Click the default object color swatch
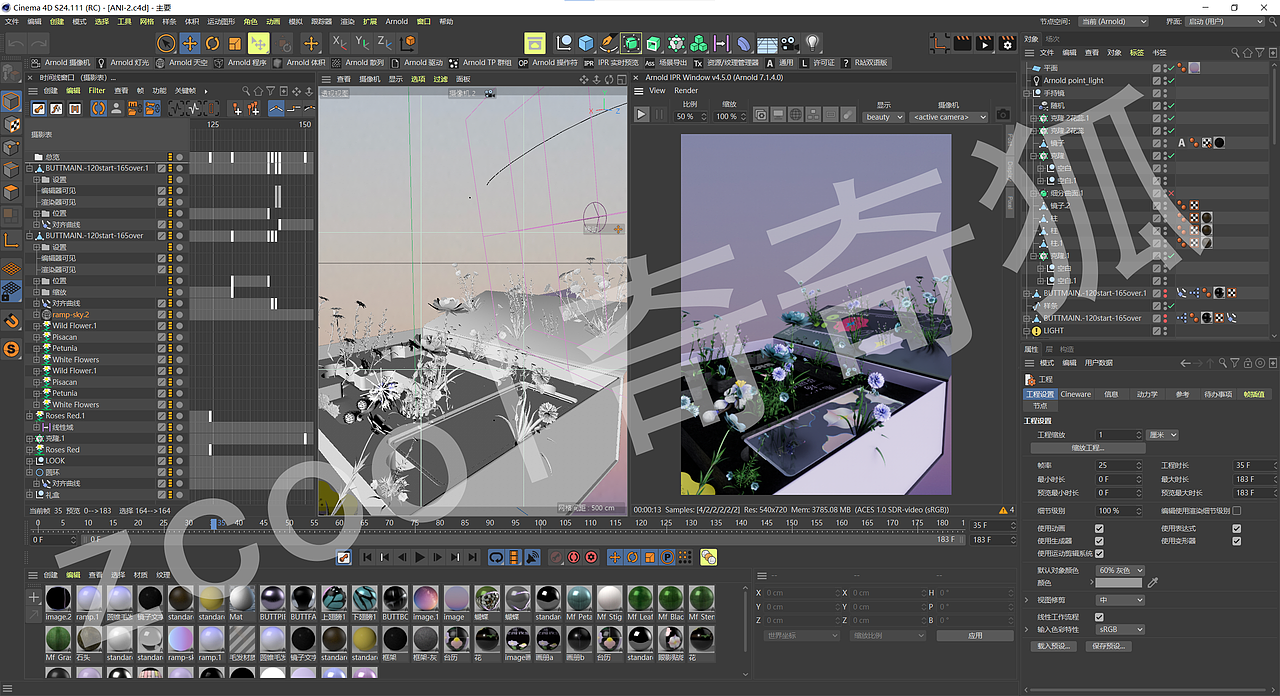This screenshot has height=696, width=1280. [1119, 582]
